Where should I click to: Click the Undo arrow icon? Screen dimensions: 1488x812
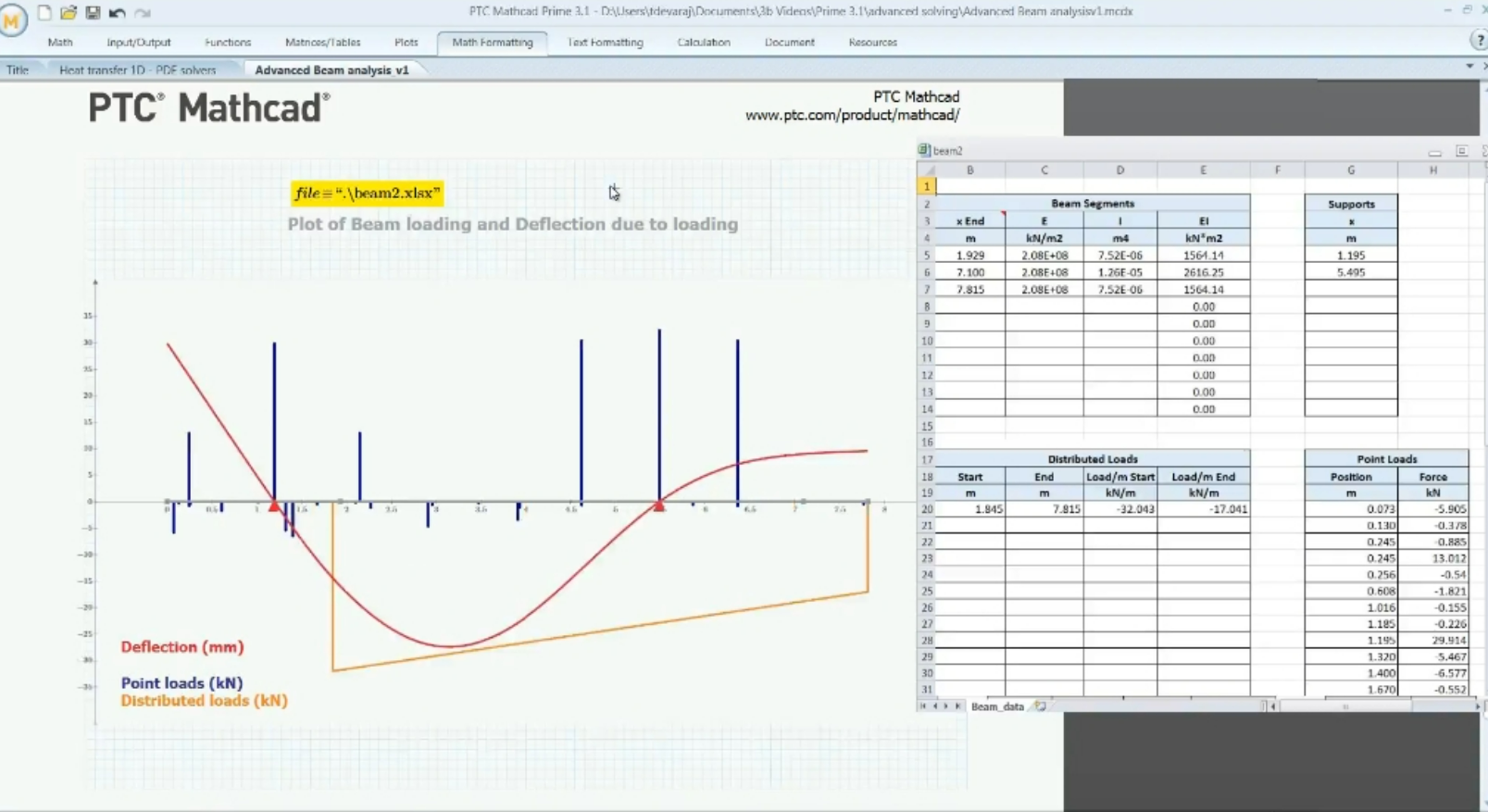tap(117, 13)
